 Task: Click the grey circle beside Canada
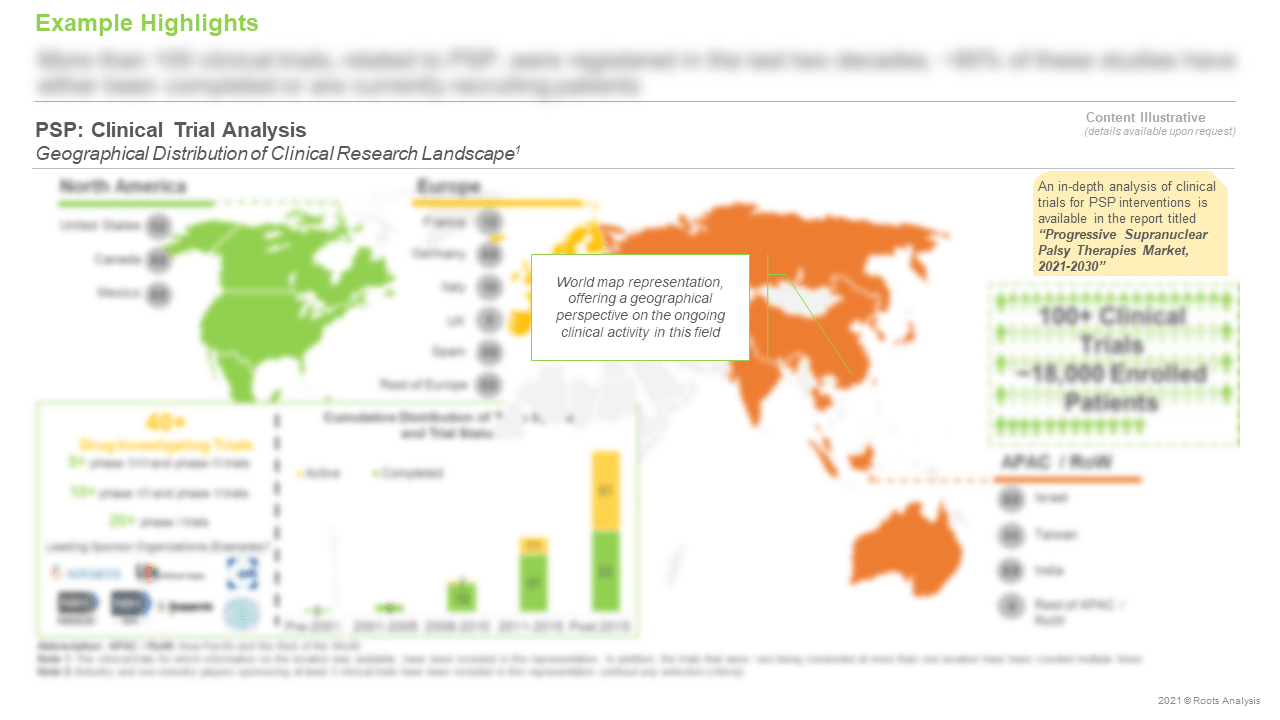(x=157, y=260)
